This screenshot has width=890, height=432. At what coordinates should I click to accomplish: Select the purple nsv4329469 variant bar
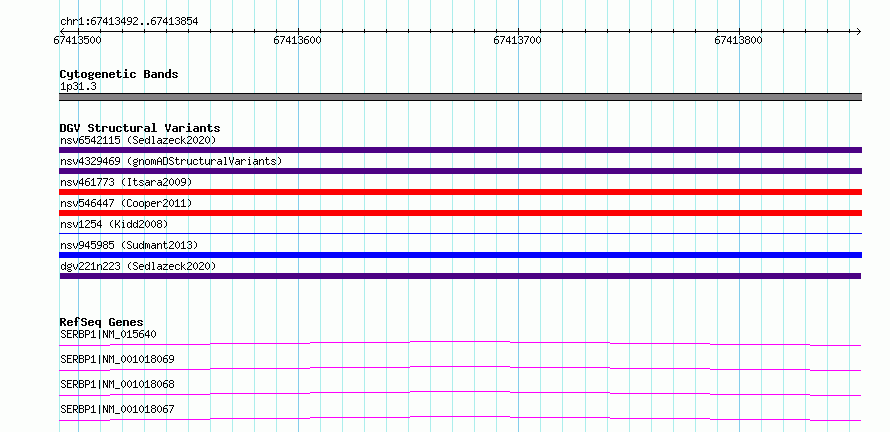460,171
